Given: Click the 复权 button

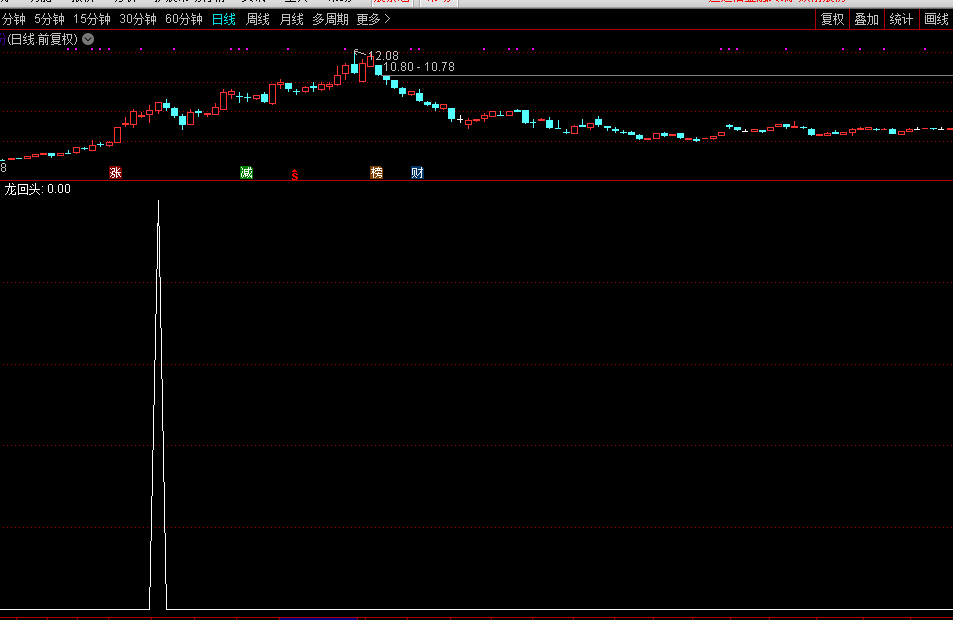Looking at the screenshot, I should click(x=832, y=19).
